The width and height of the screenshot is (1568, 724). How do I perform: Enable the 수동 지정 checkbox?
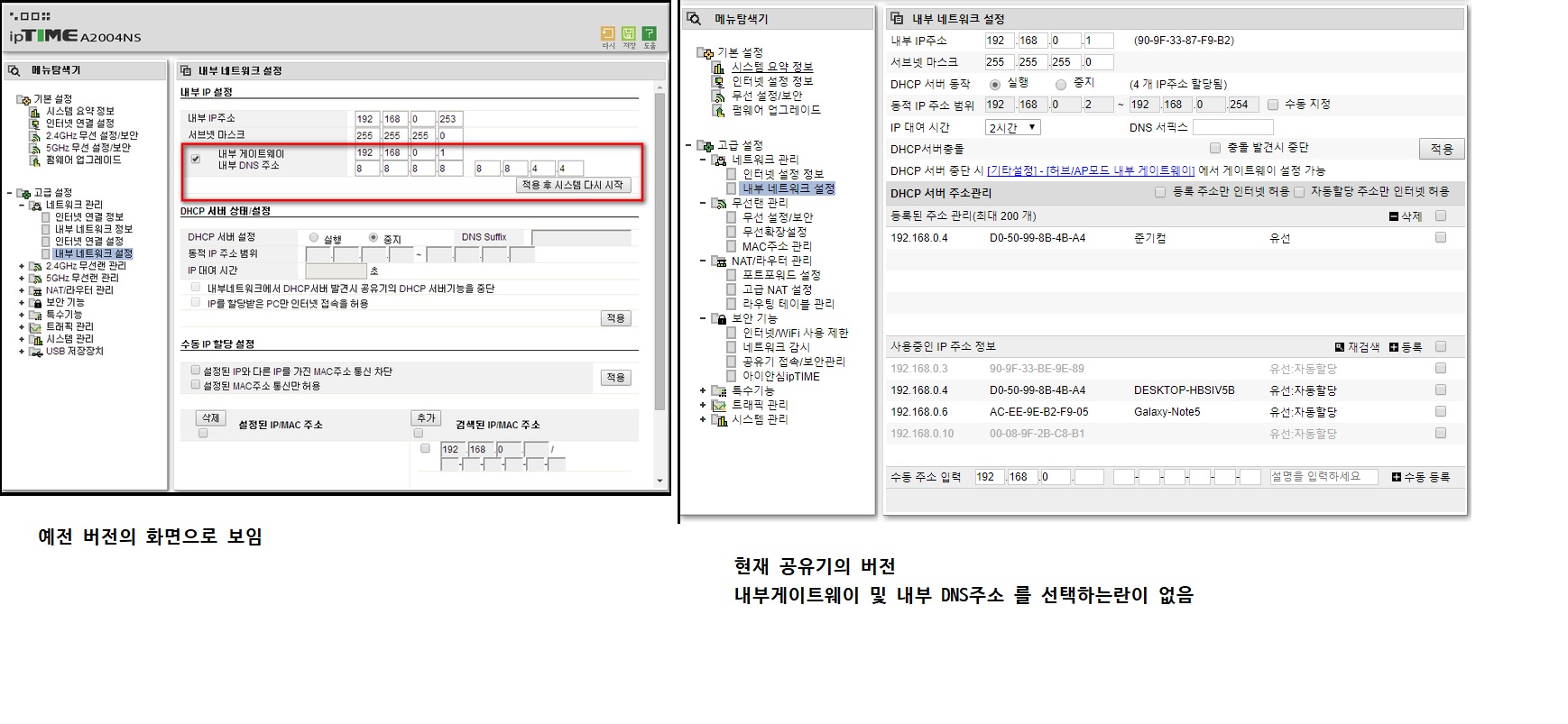click(1273, 105)
